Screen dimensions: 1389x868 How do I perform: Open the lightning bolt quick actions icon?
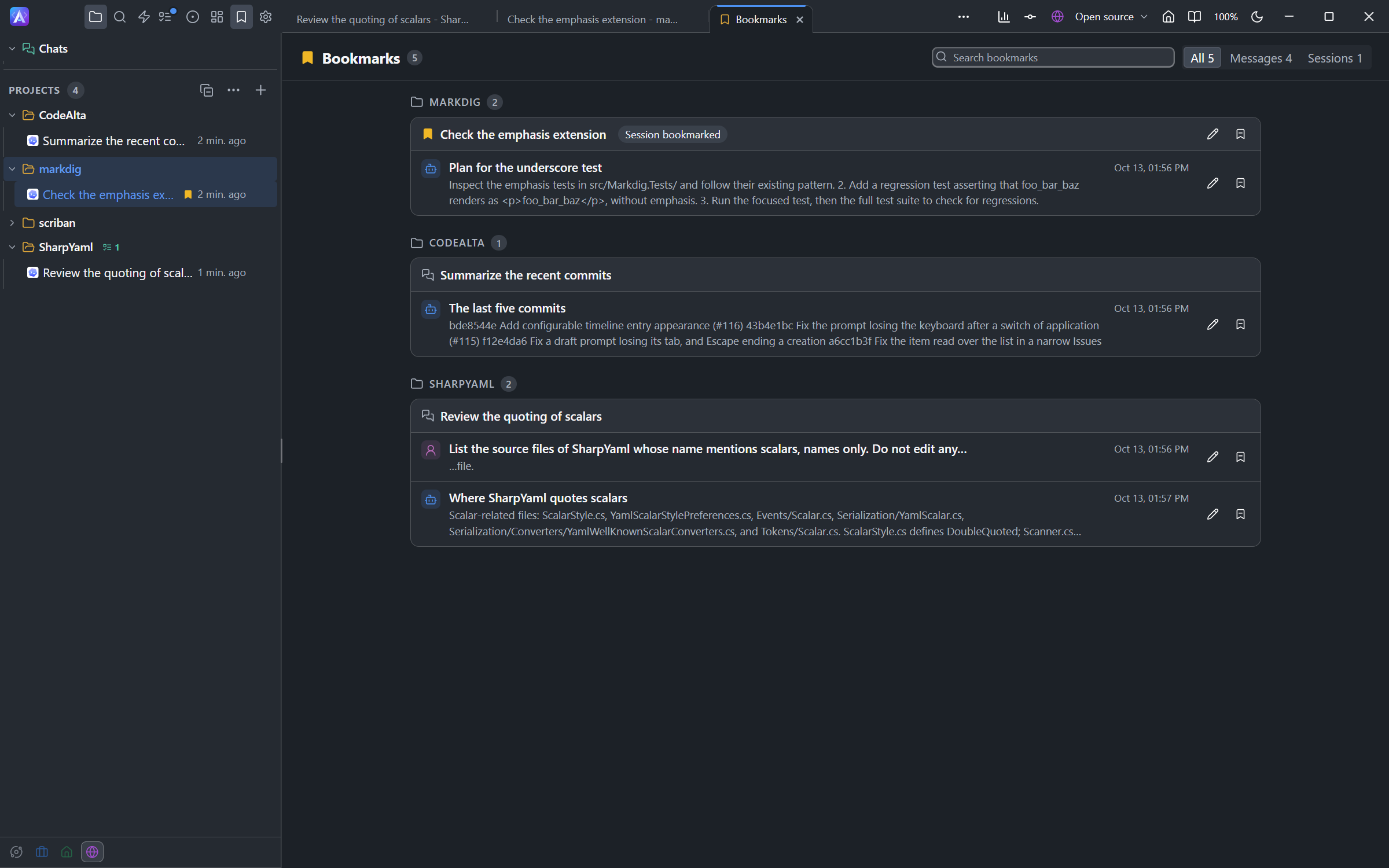coord(144,17)
